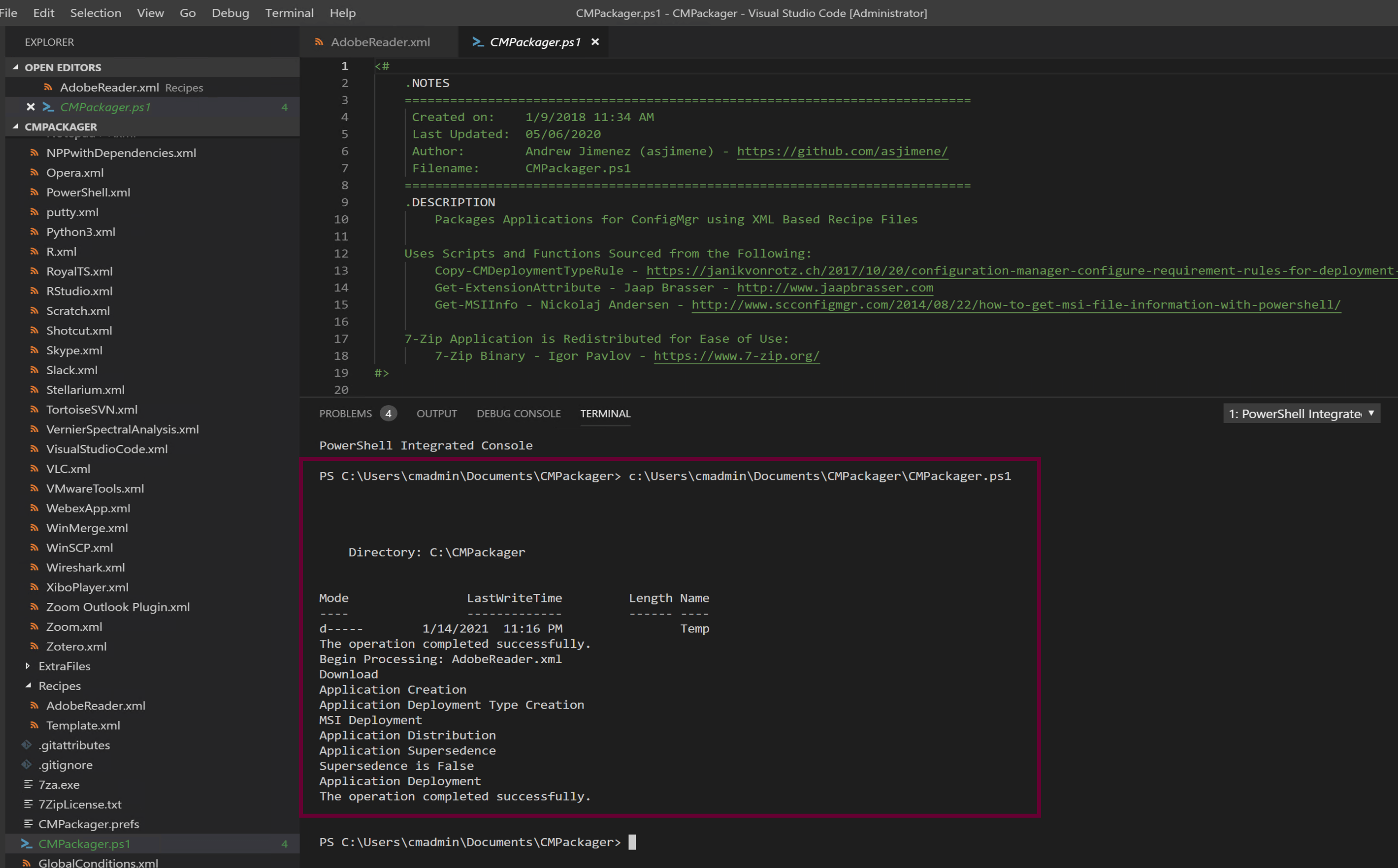Screen dimensions: 1398x868
Task: Click the file icon beside 7za.exe
Action: tap(28, 784)
